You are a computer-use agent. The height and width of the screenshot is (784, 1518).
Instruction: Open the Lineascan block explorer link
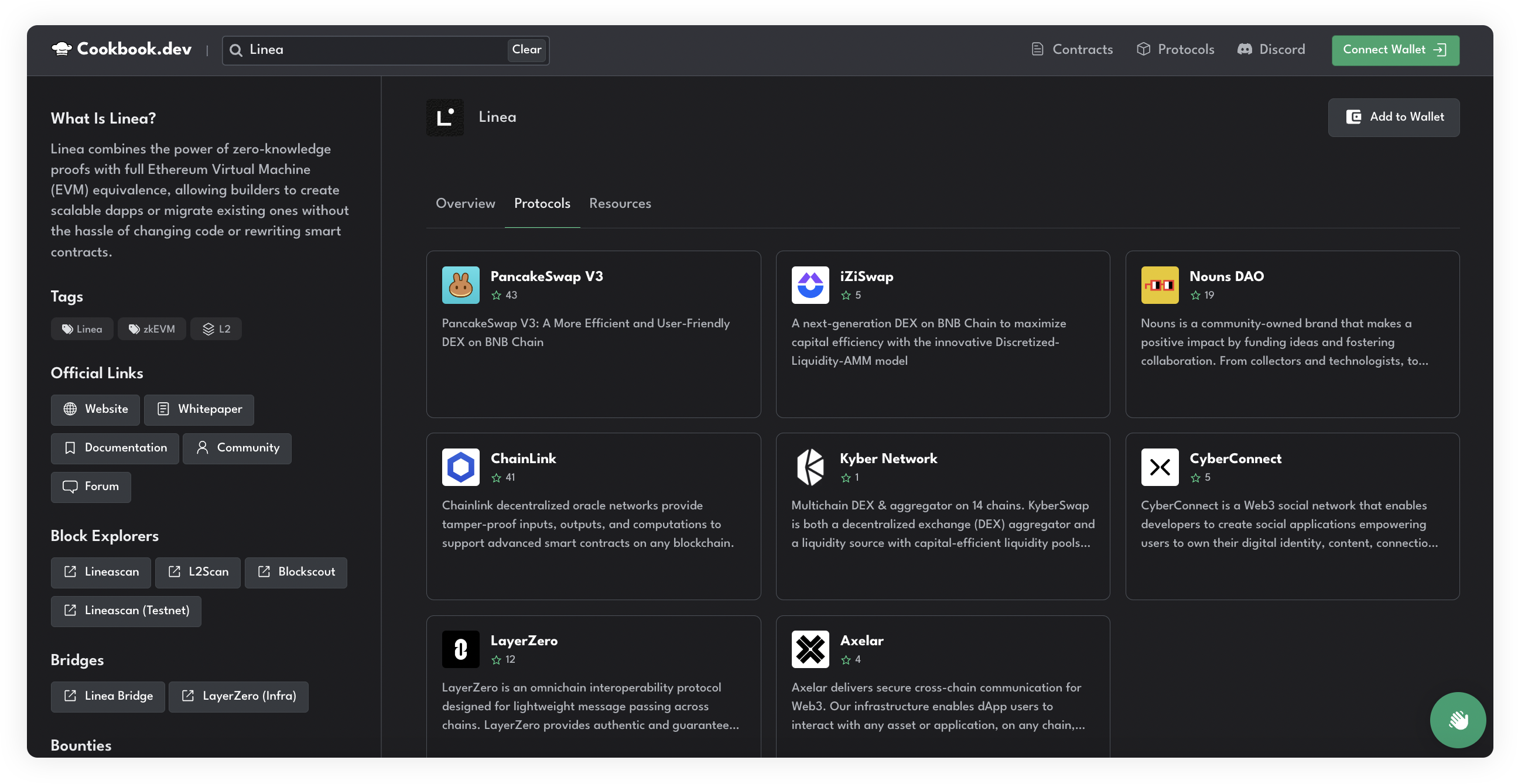pyautogui.click(x=101, y=572)
